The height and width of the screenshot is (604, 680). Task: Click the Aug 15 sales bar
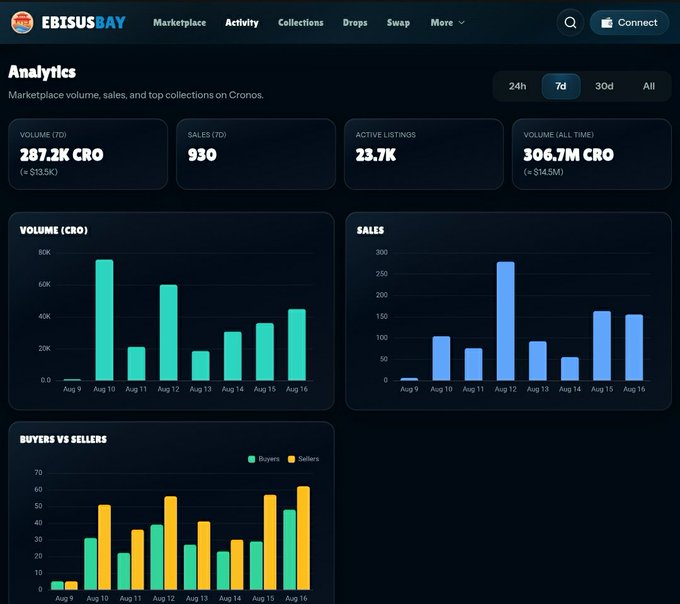tap(602, 346)
